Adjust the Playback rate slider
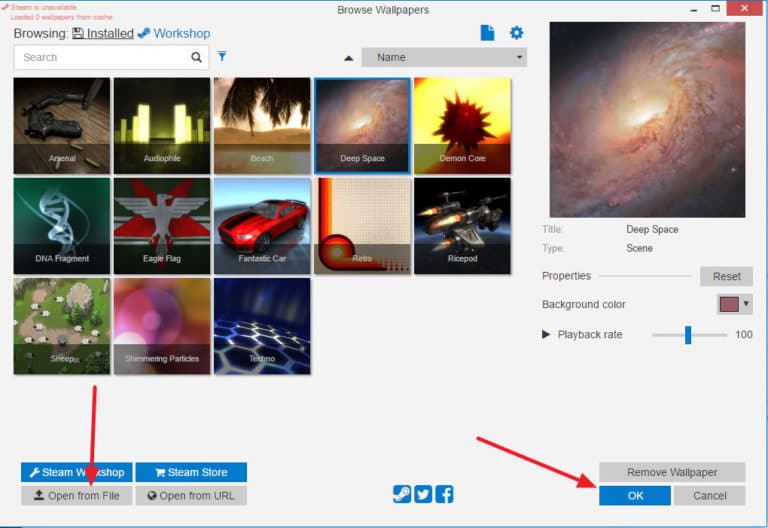 [688, 335]
